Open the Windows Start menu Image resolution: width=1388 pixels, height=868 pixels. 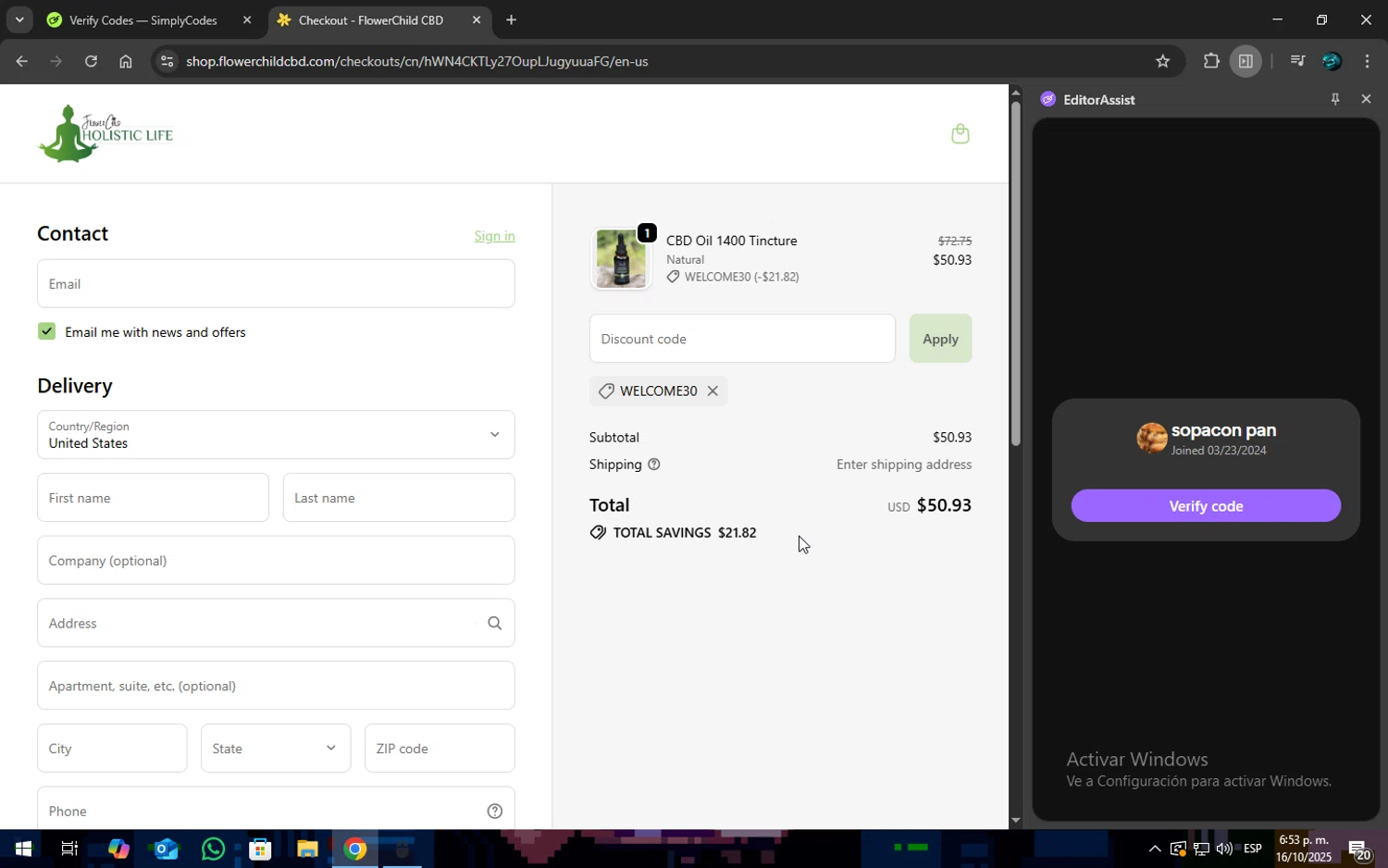coord(22,849)
